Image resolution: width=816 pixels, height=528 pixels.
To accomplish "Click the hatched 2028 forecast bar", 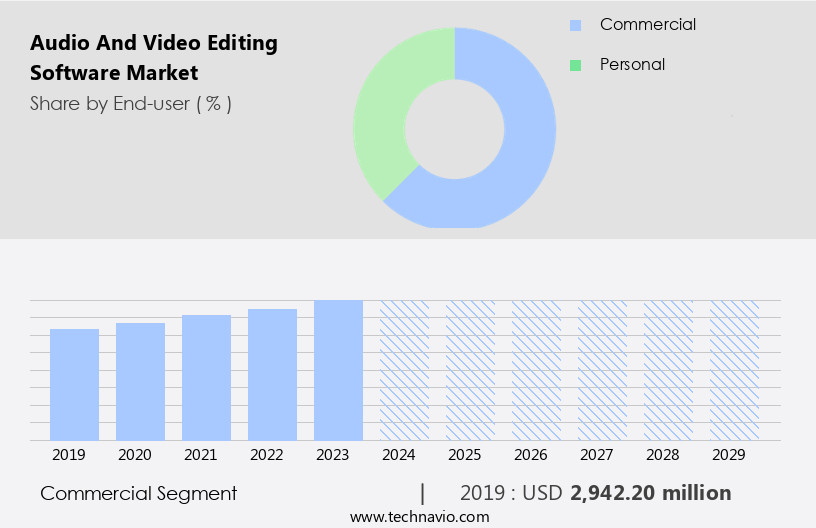I will pyautogui.click(x=668, y=370).
